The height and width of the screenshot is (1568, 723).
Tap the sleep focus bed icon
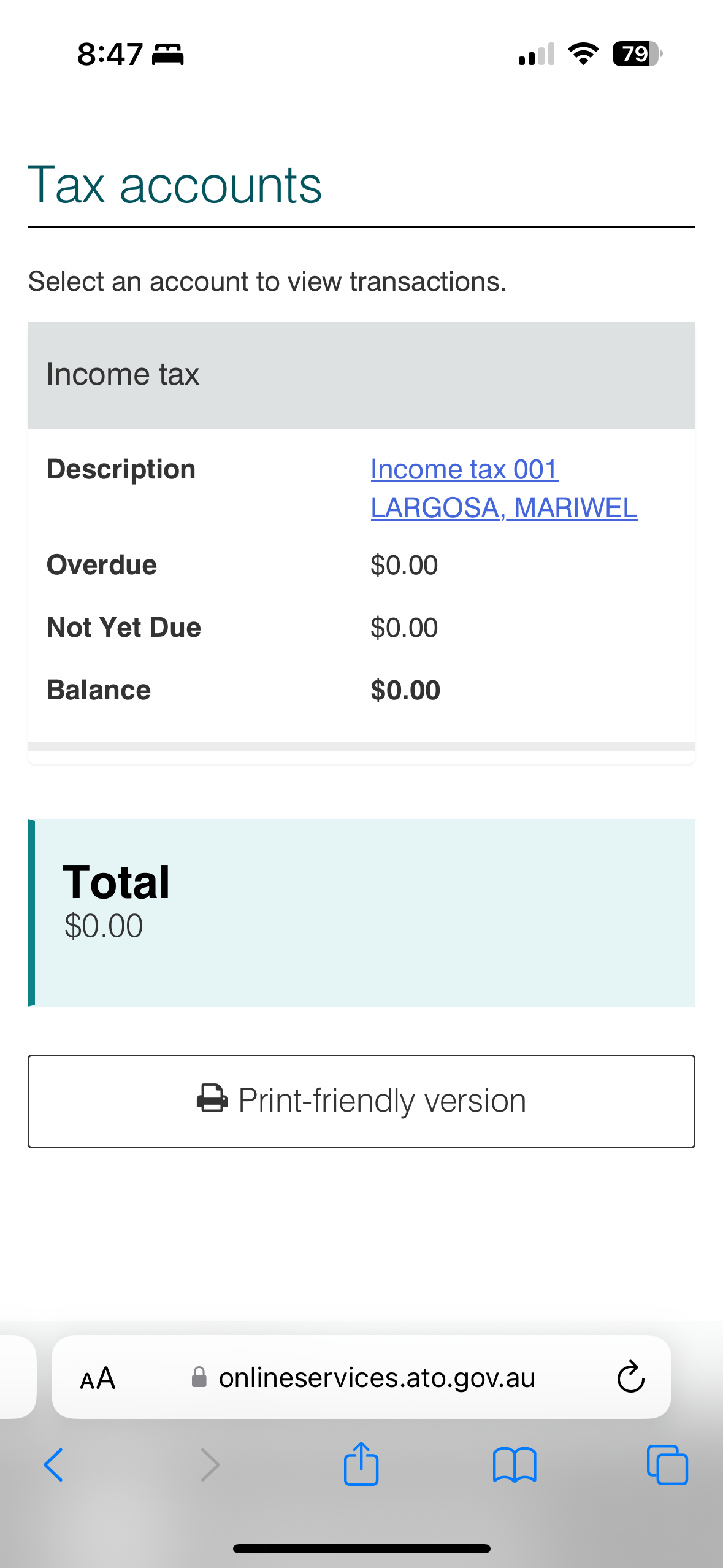point(167,55)
